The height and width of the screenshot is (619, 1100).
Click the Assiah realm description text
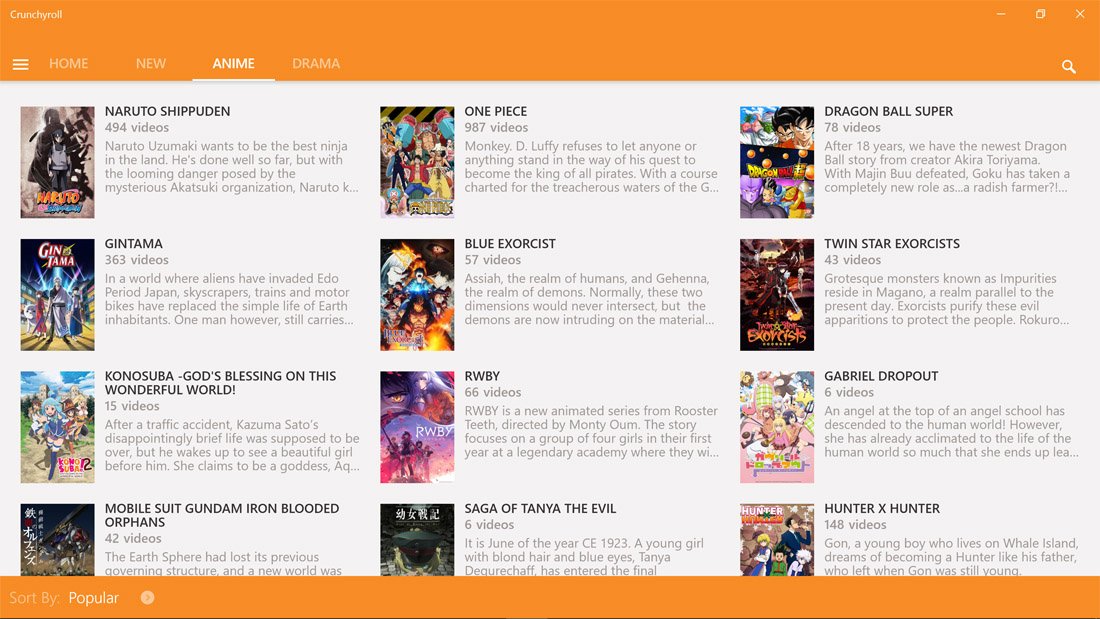click(x=589, y=299)
